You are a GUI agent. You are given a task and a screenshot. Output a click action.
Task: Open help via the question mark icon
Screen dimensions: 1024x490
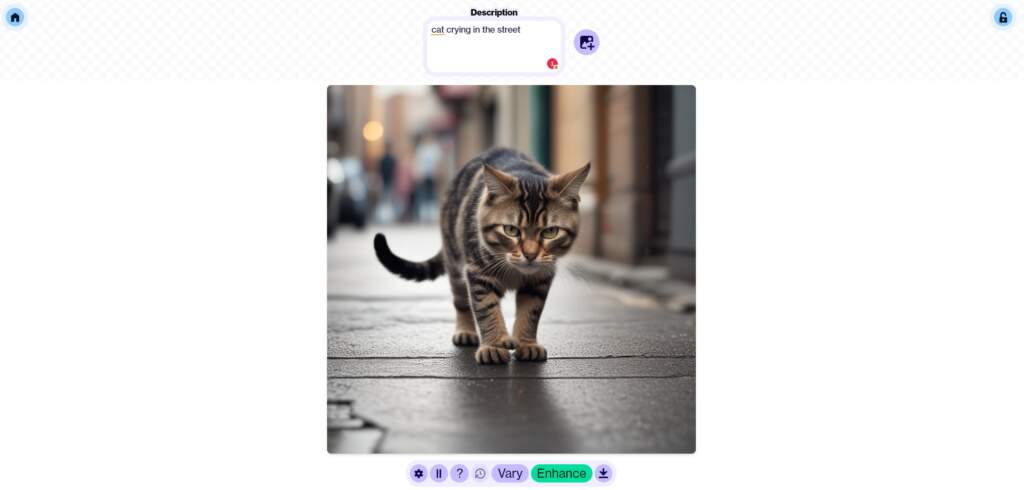459,473
